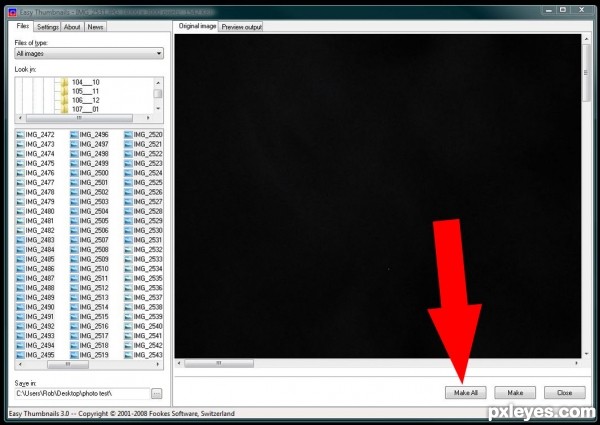Open the News tab
Image resolution: width=600 pixels, height=425 pixels.
tap(95, 27)
